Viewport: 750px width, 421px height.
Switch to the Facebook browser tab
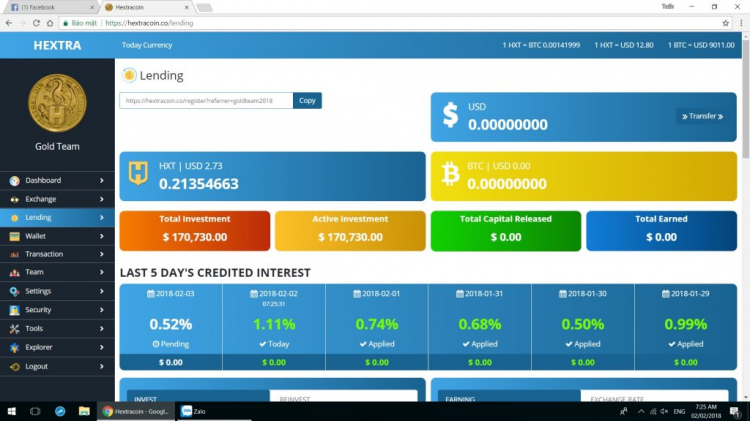(50, 7)
